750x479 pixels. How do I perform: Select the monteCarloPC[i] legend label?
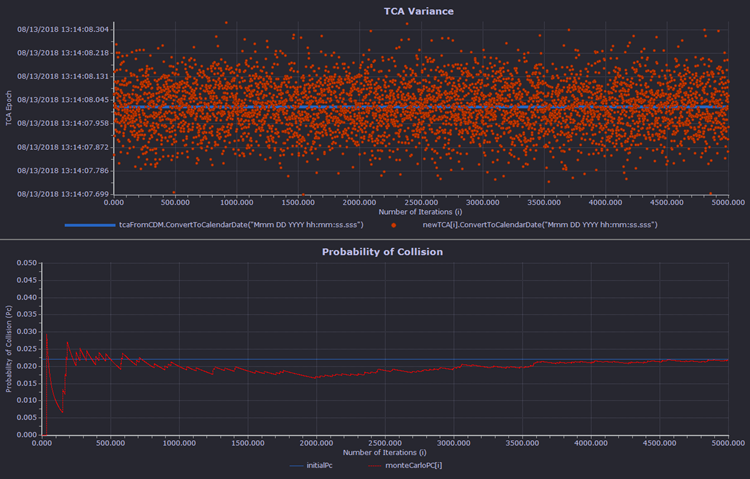pos(414,465)
